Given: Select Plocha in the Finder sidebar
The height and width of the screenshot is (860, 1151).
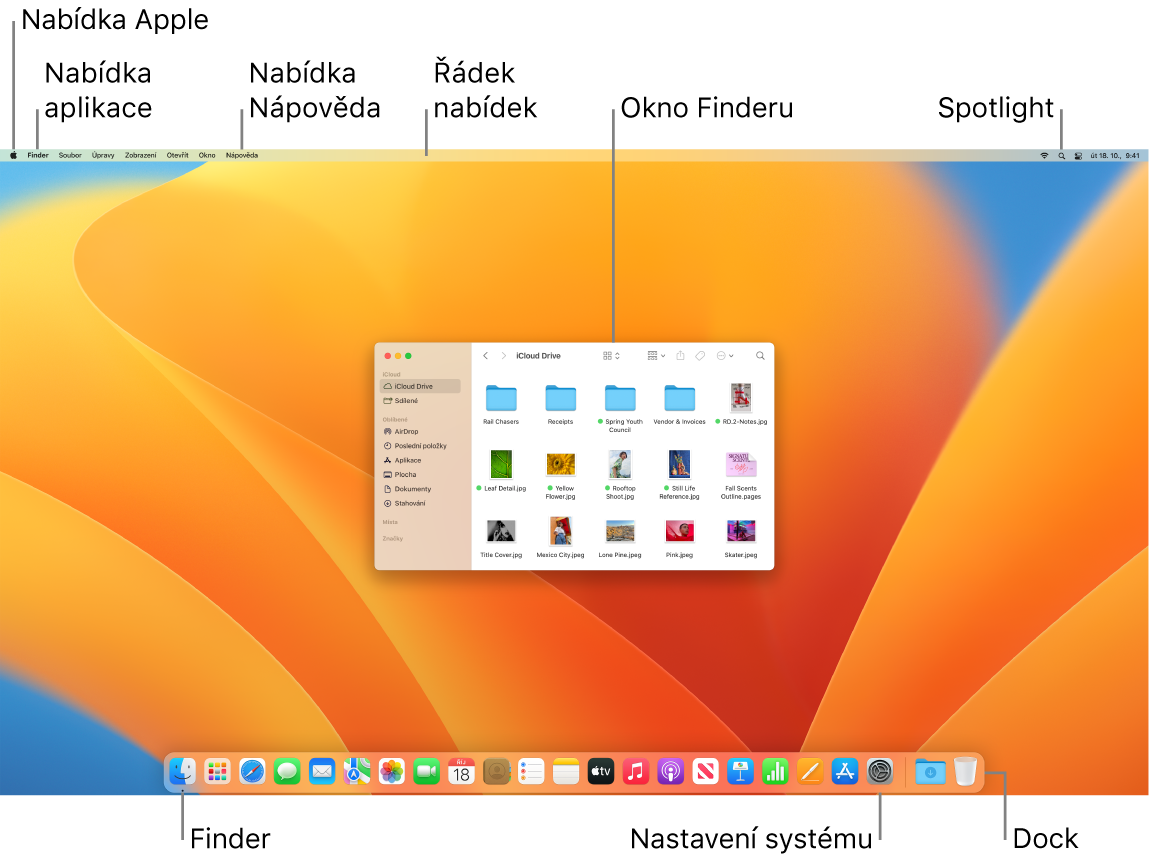Looking at the screenshot, I should tap(420, 475).
